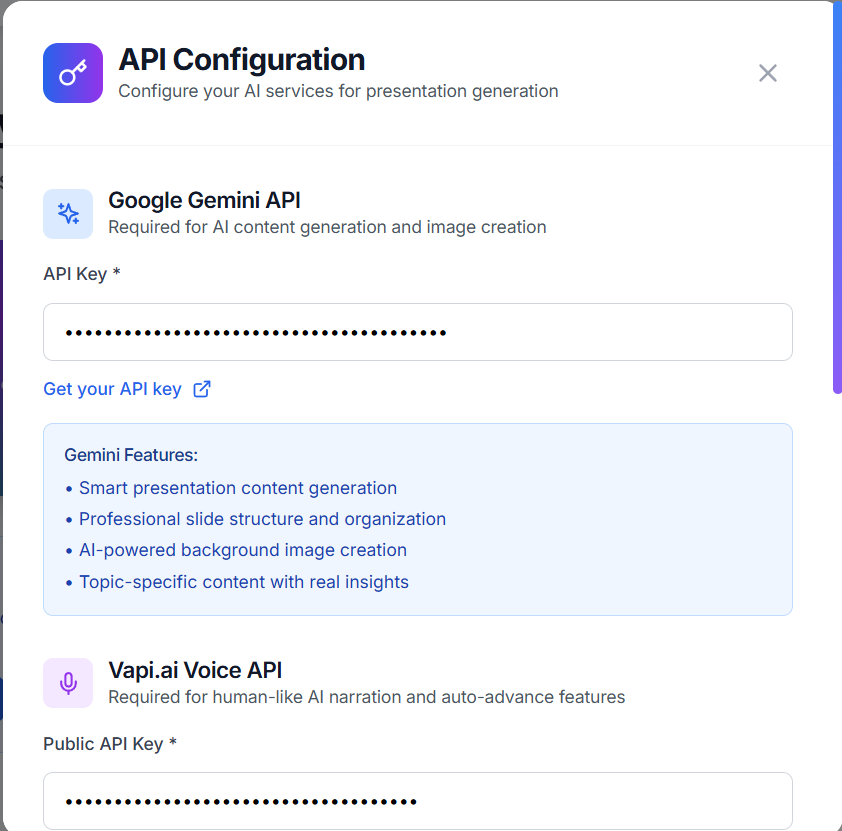Click the external link icon after Get your API key
Screen dimensions: 842x831
click(x=202, y=389)
